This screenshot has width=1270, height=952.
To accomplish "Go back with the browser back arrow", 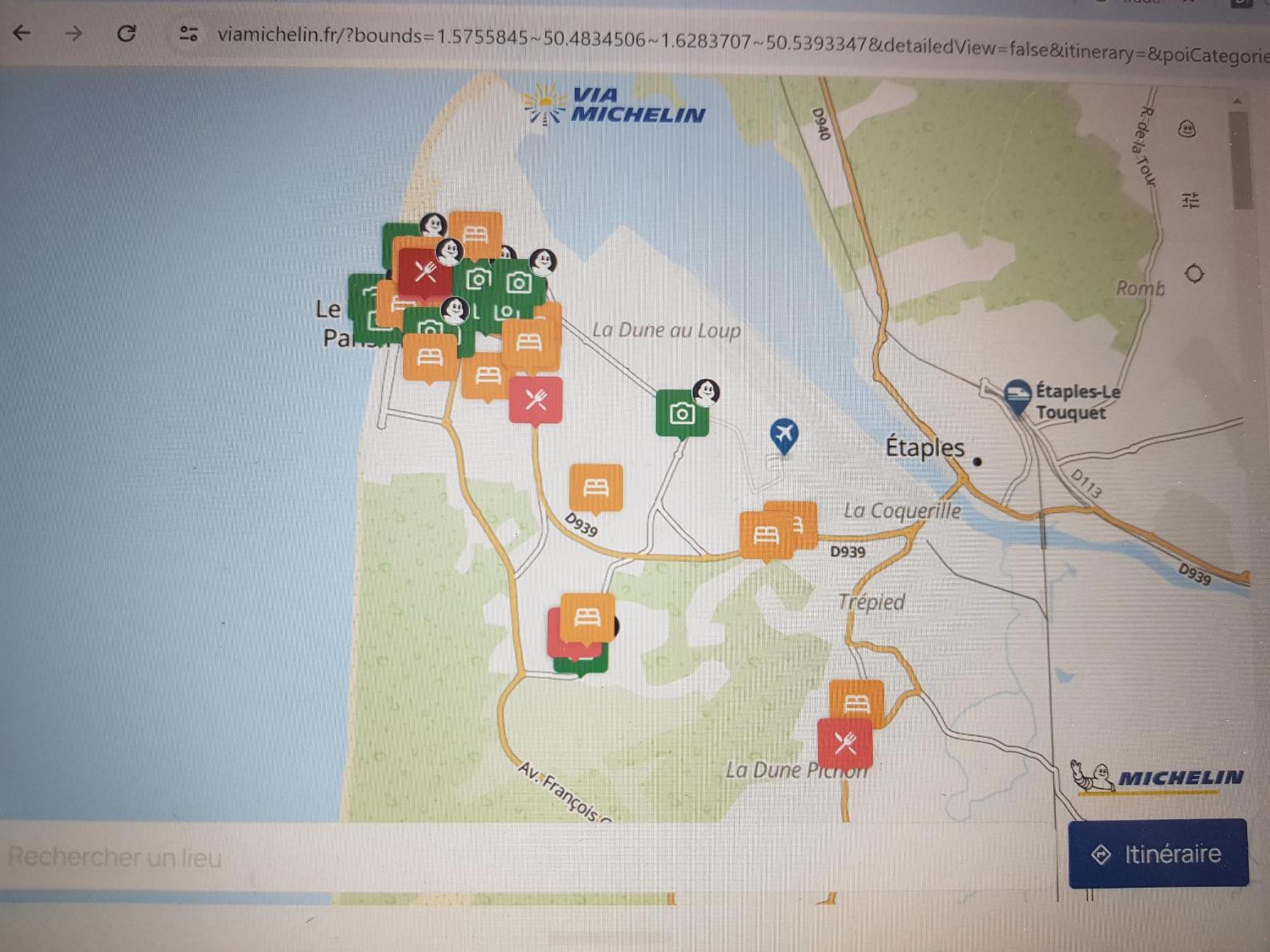I will [22, 32].
